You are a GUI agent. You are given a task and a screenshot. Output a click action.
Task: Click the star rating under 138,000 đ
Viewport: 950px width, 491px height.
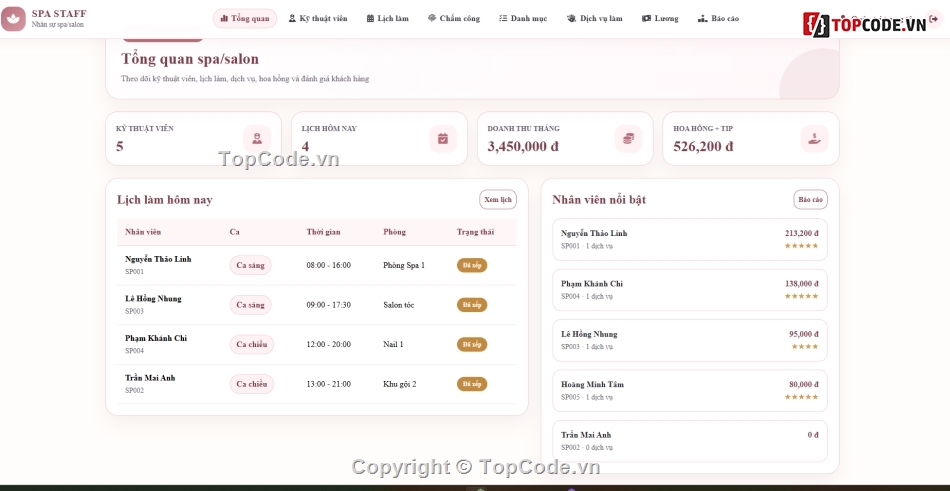802,296
